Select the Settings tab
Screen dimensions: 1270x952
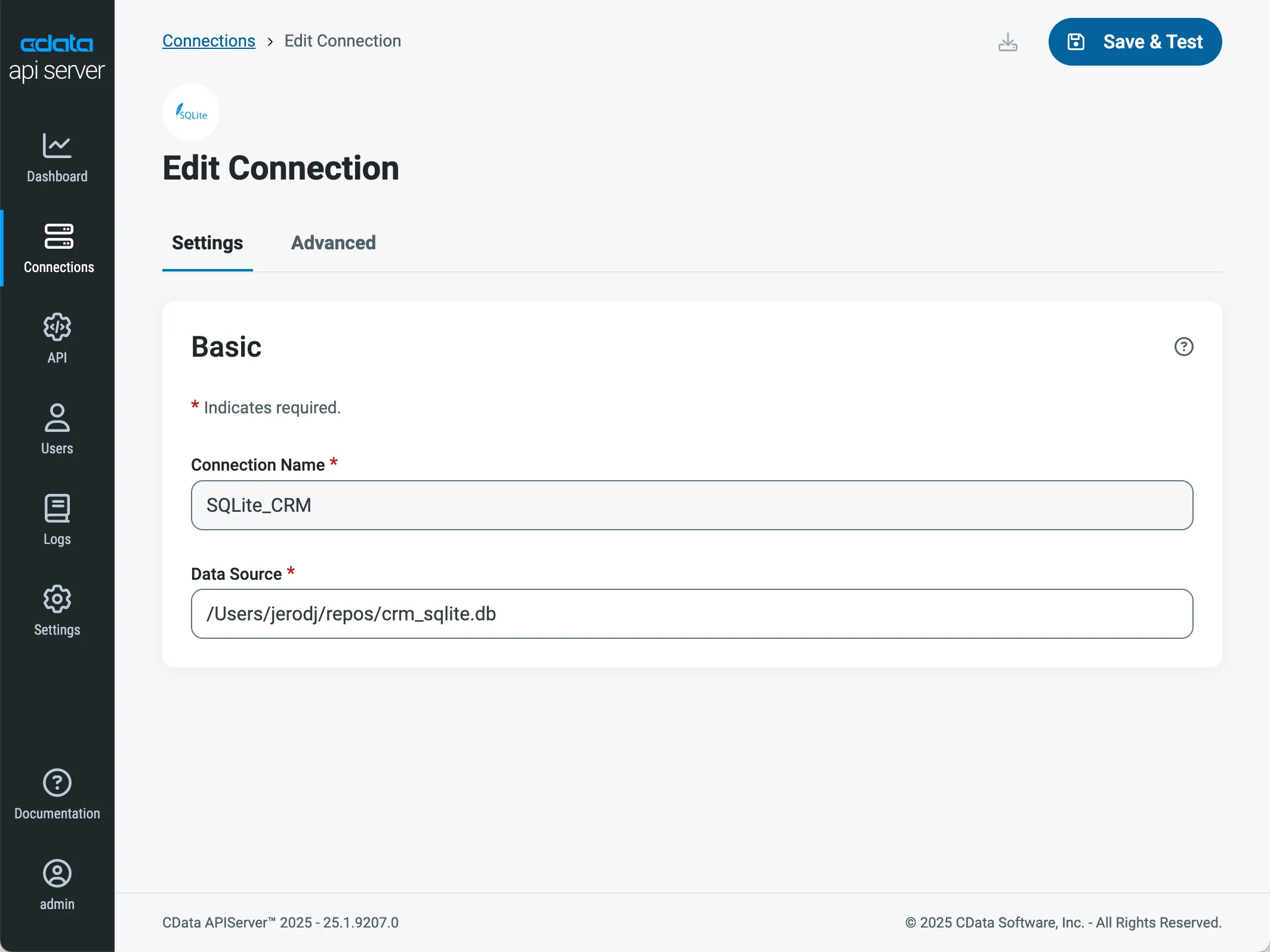coord(207,243)
